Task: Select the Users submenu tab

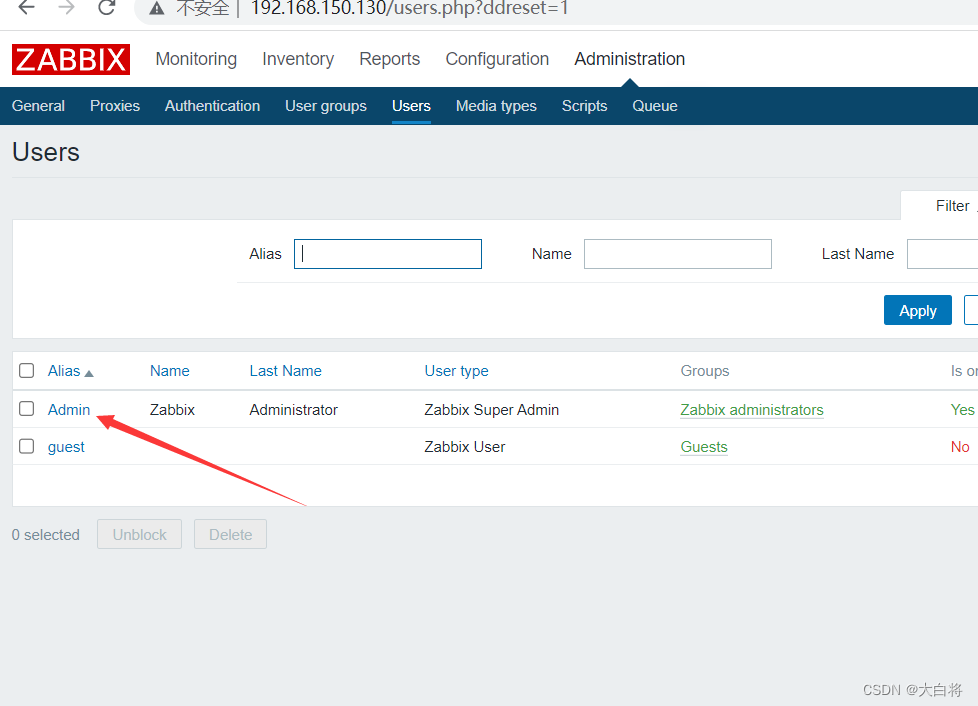Action: [x=411, y=106]
